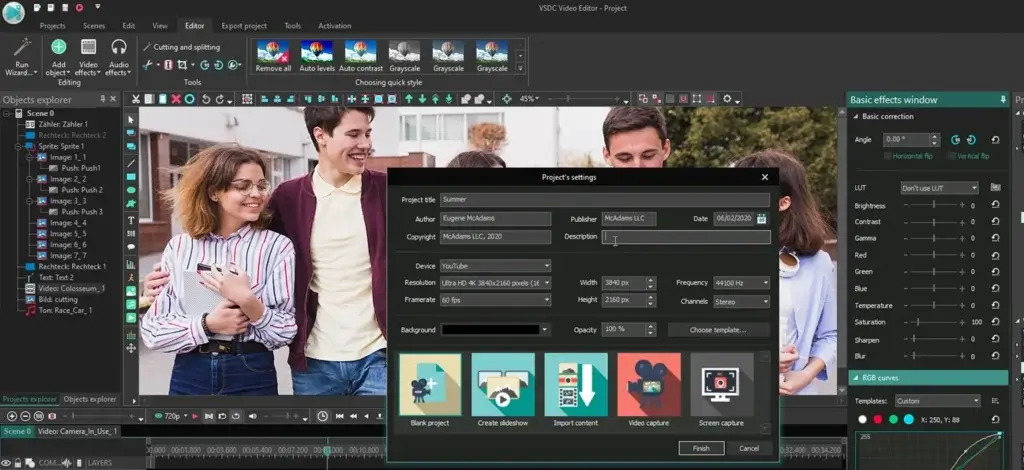Open the Device dropdown showing YouTube
Image resolution: width=1024 pixels, height=470 pixels.
(495, 266)
